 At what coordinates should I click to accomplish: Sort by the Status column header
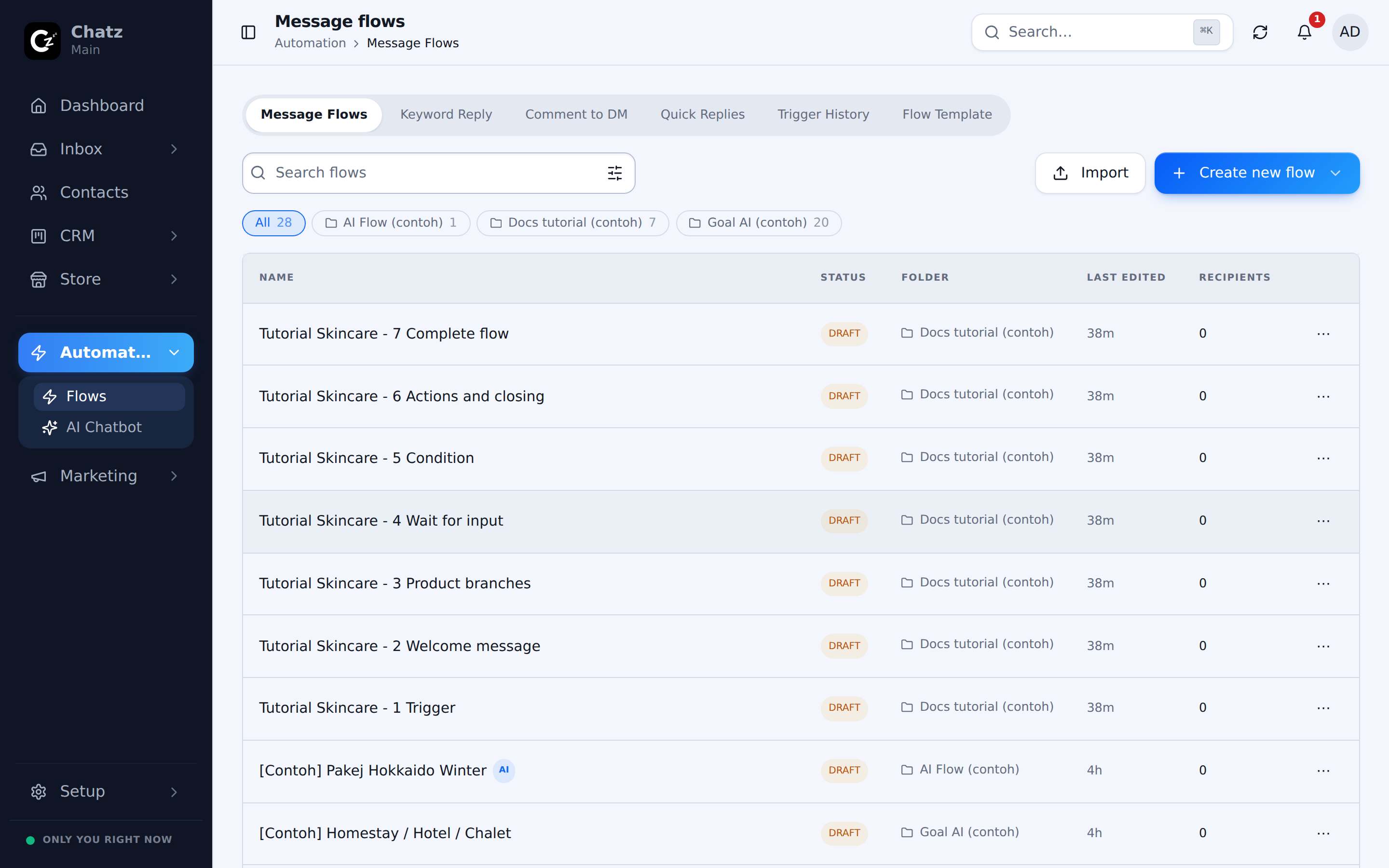pyautogui.click(x=843, y=277)
